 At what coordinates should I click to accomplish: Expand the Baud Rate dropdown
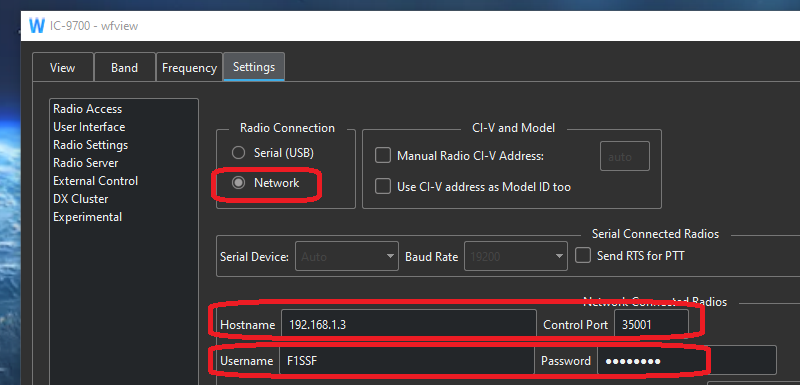pyautogui.click(x=516, y=256)
